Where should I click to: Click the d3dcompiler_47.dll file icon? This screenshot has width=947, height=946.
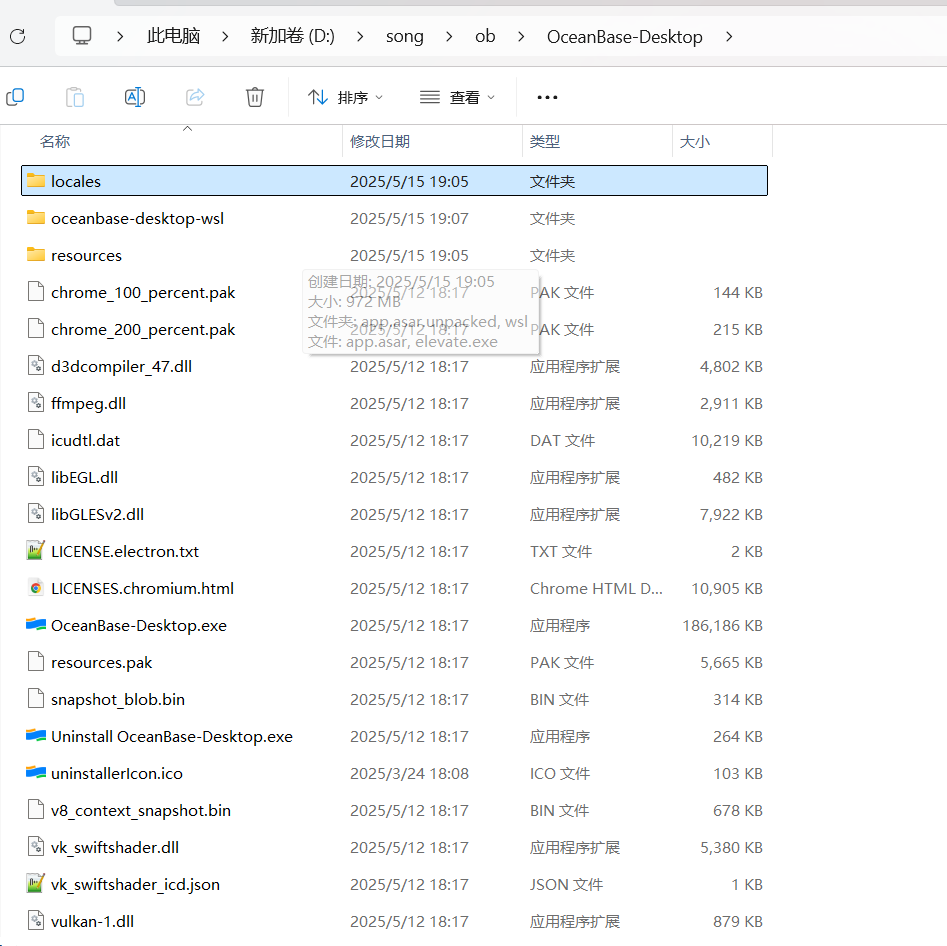pyautogui.click(x=36, y=365)
